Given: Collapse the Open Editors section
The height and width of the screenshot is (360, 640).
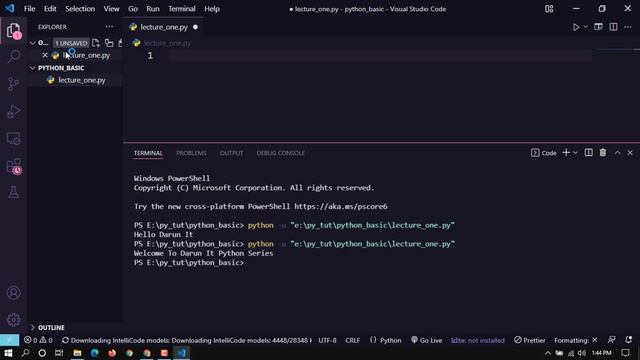Looking at the screenshot, I should (x=33, y=43).
